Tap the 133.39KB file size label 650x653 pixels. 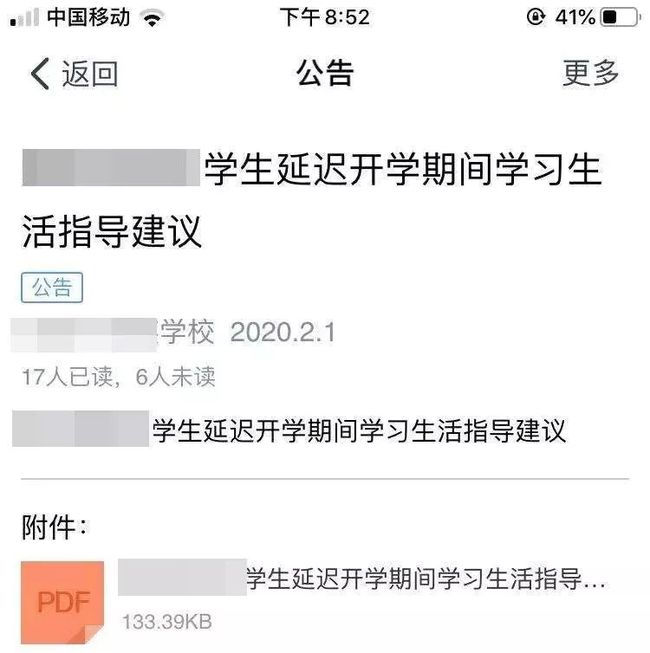click(167, 622)
